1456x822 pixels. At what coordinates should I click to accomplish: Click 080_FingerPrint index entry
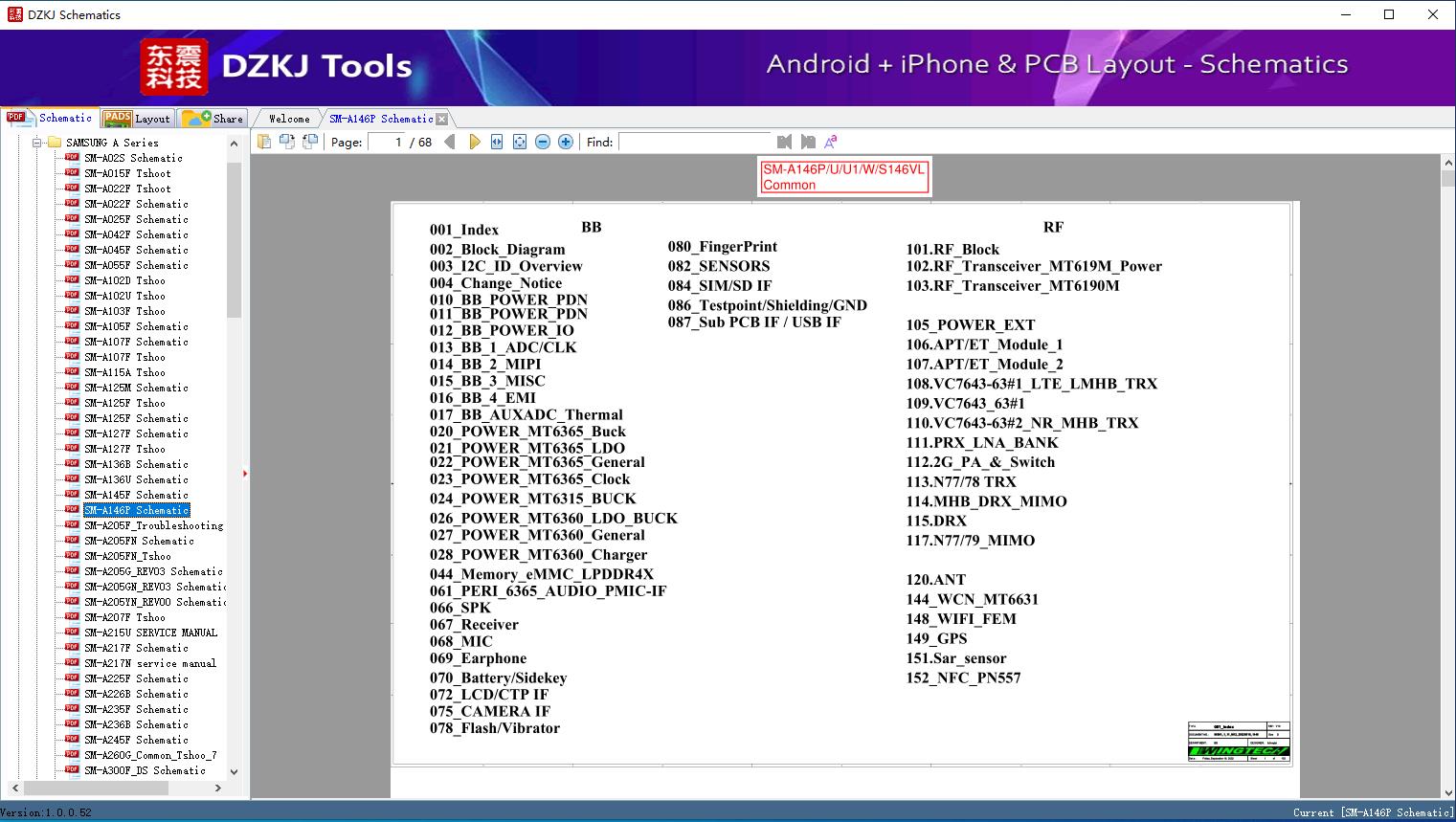click(x=723, y=247)
